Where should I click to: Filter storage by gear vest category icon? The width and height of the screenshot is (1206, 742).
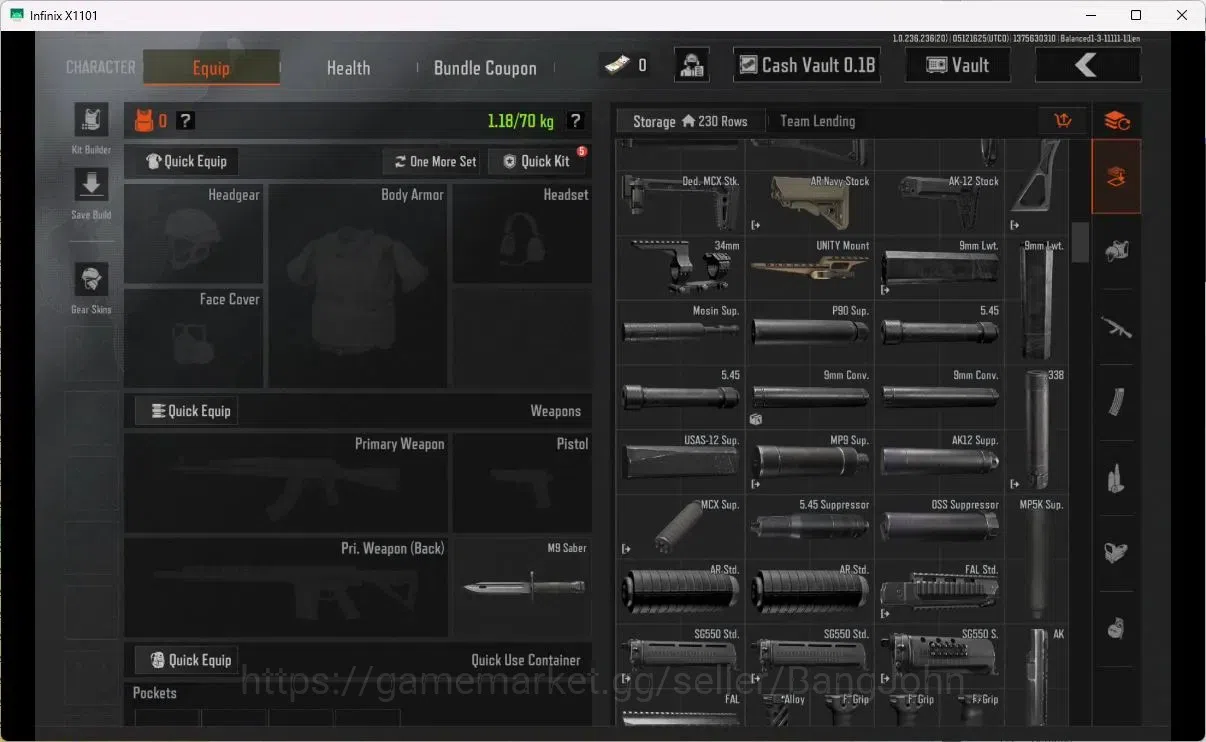[1116, 251]
